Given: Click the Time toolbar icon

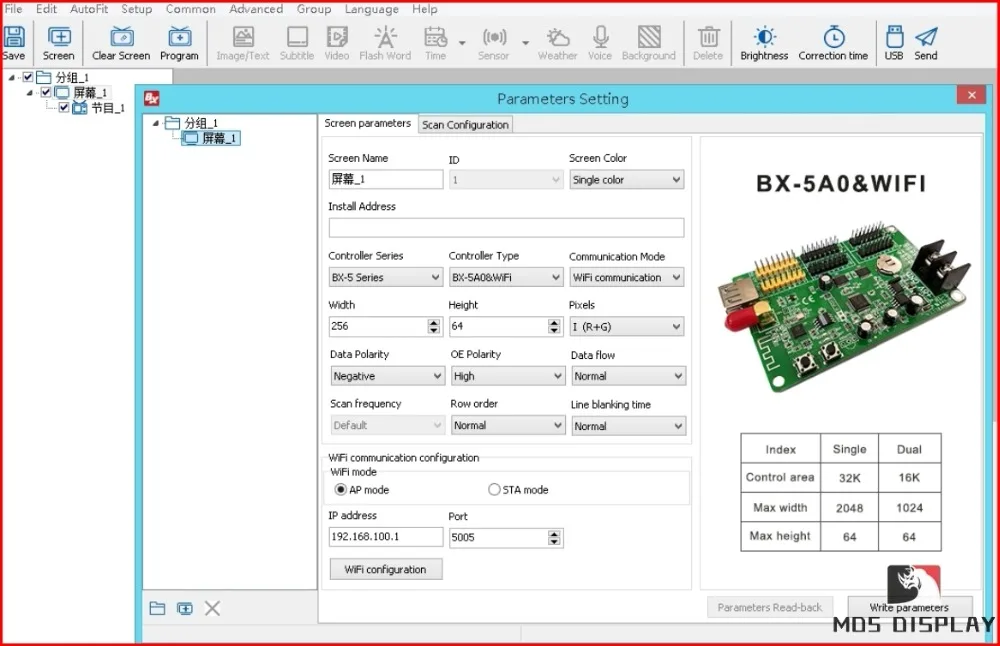Looking at the screenshot, I should point(436,43).
